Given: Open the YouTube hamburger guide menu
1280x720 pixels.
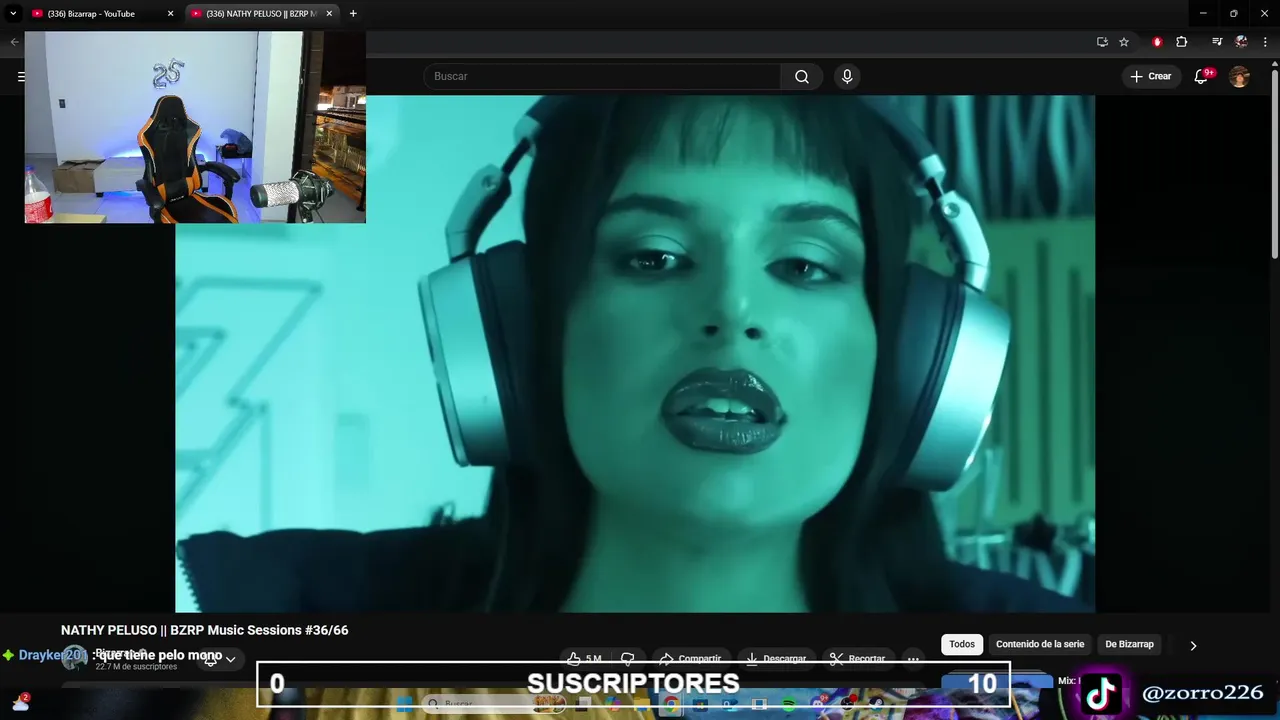Looking at the screenshot, I should [21, 76].
